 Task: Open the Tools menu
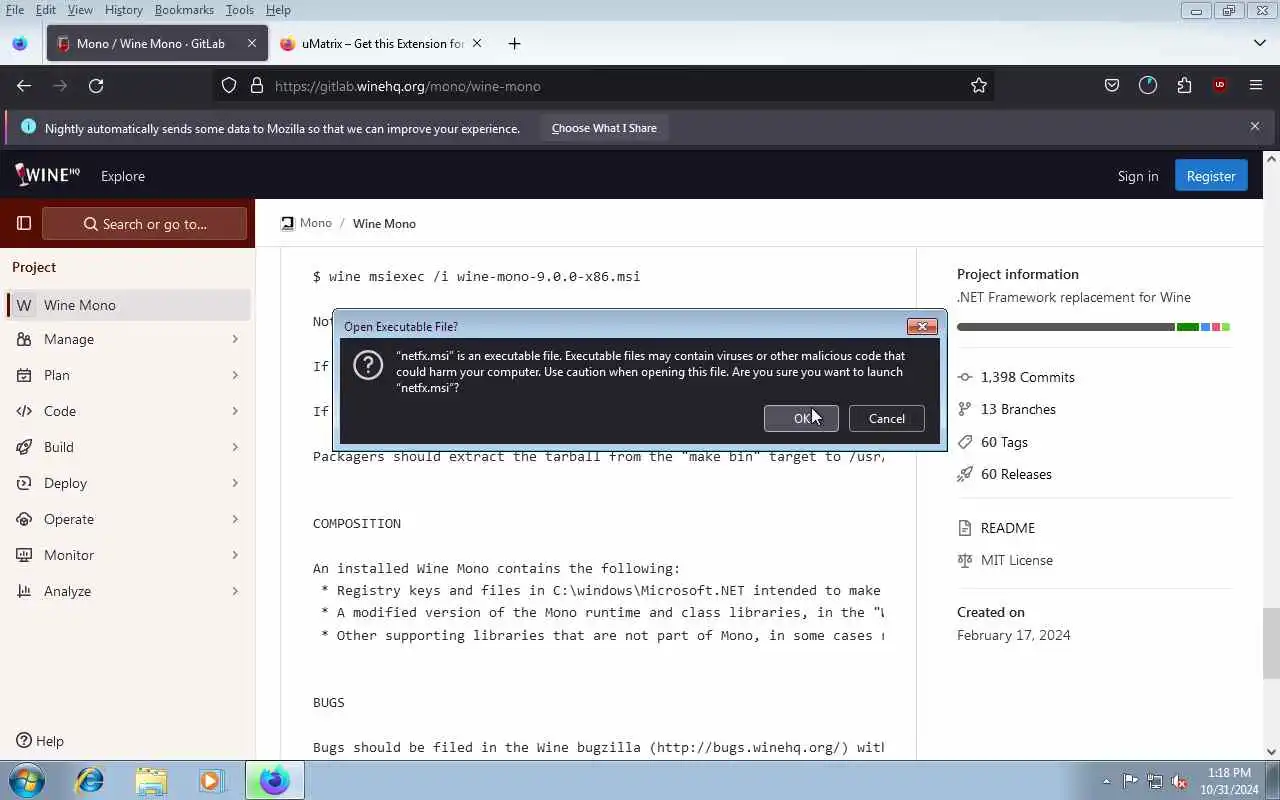(x=239, y=10)
